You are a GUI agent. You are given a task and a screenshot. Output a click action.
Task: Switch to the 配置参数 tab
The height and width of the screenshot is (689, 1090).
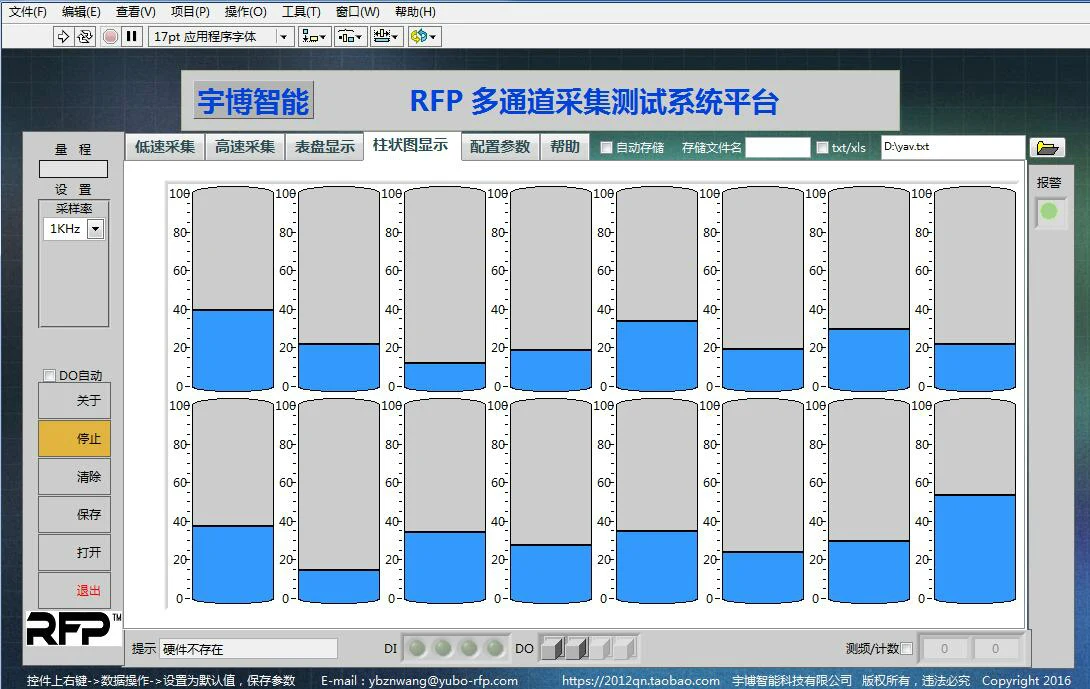pos(500,147)
